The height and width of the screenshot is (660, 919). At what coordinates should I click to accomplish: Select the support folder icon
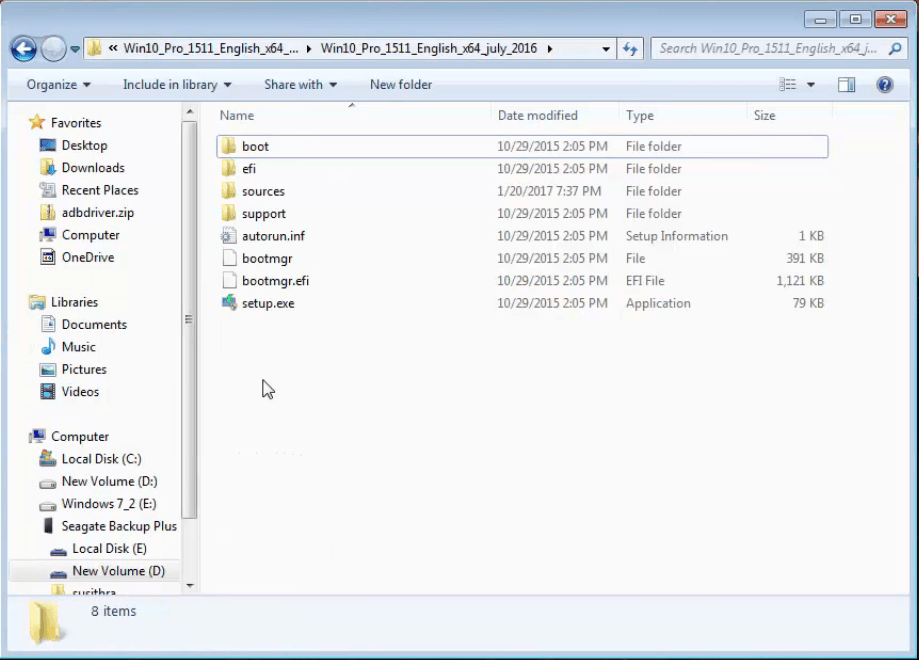[229, 213]
